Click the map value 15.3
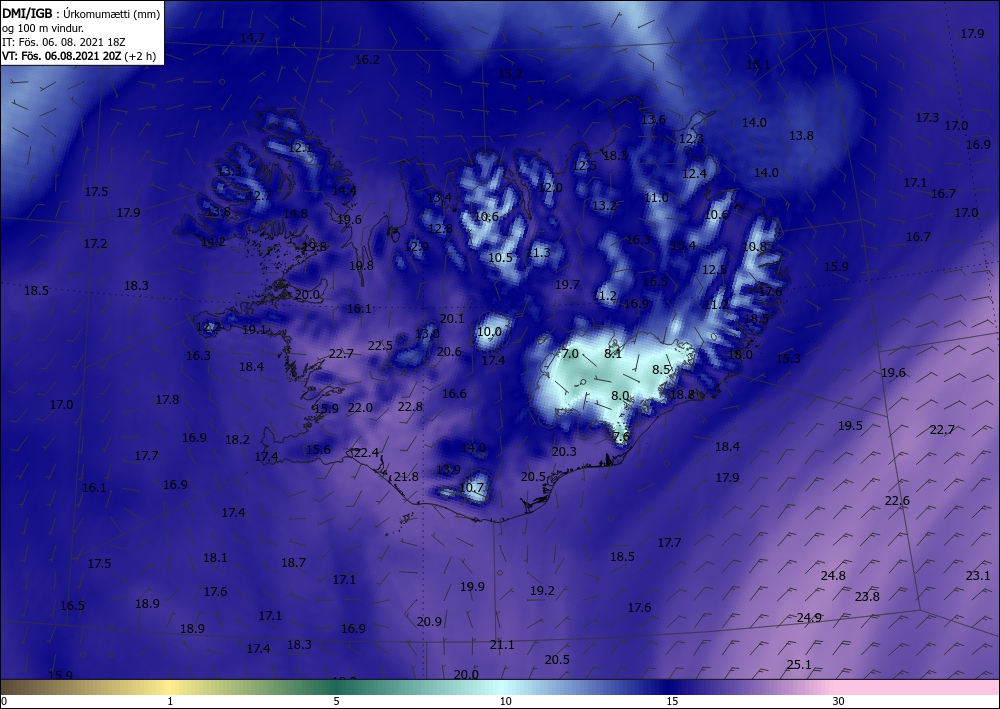The image size is (1000, 709). coord(788,358)
